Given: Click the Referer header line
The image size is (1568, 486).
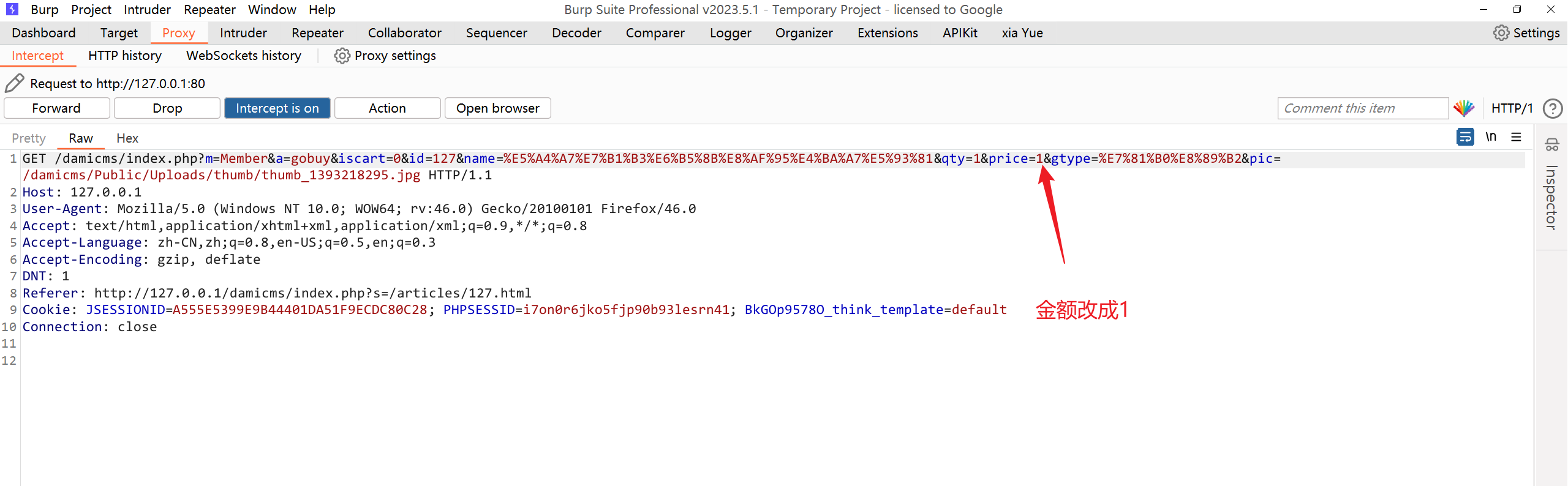Looking at the screenshot, I should click(277, 293).
